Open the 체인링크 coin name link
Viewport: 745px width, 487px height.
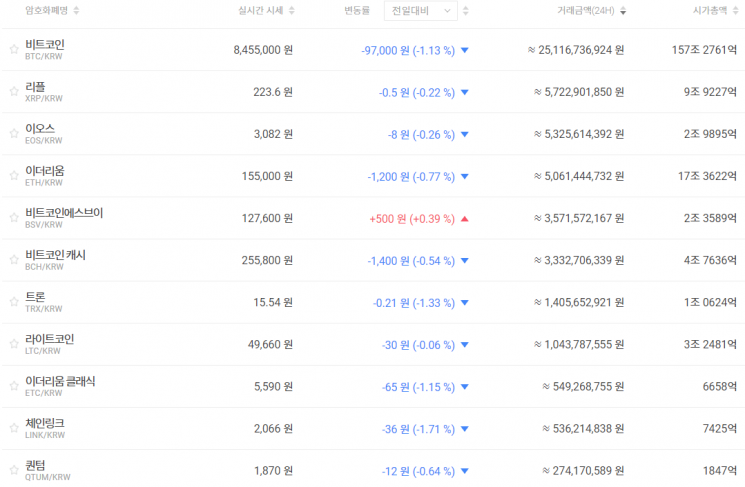(45, 423)
